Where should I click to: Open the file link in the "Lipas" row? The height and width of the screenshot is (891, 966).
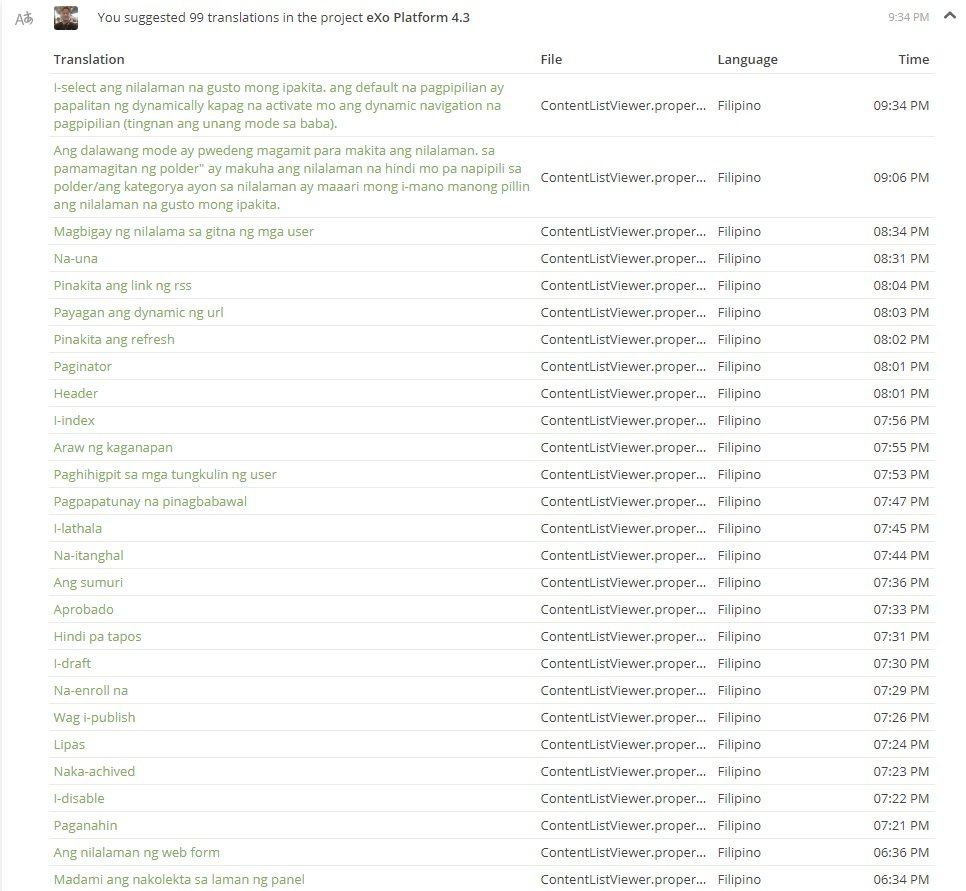click(622, 744)
